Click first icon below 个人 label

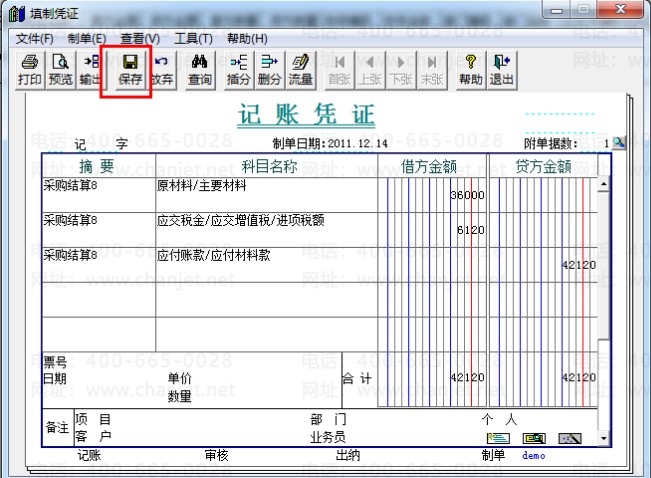coord(498,438)
